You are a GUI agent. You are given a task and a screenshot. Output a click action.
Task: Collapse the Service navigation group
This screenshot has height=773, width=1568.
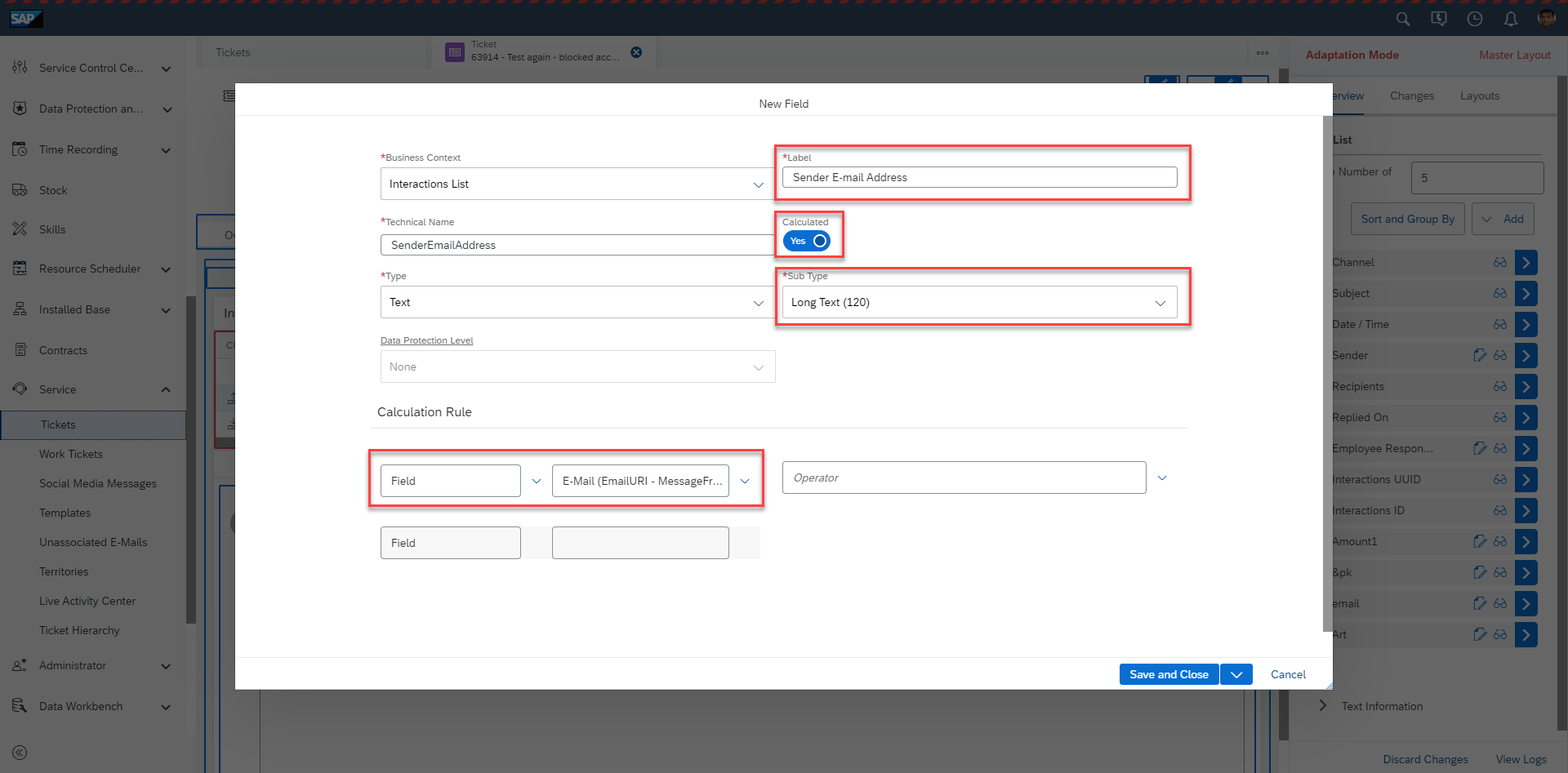point(166,389)
